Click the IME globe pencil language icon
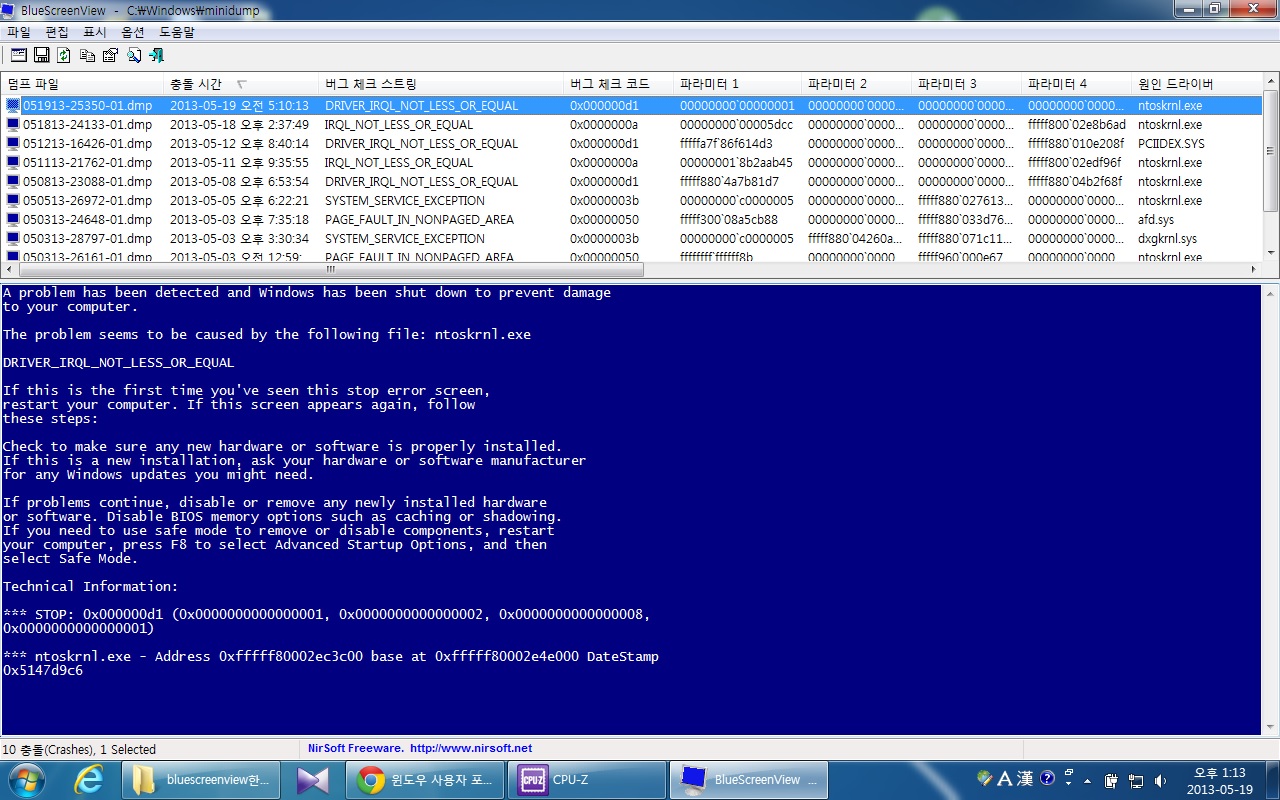The width and height of the screenshot is (1280, 800). coord(986,778)
